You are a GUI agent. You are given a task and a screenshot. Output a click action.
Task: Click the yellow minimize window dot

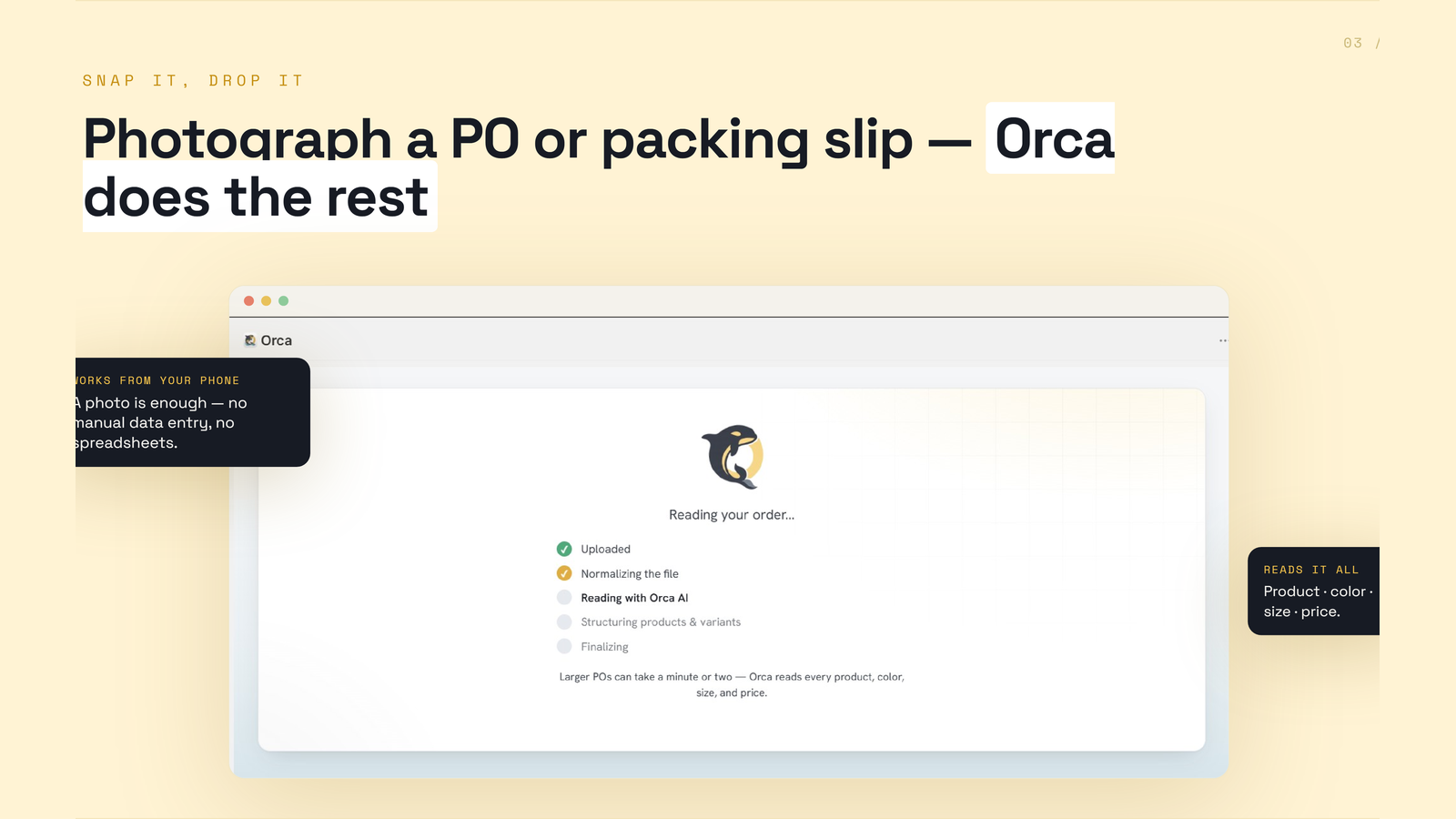pos(266,300)
